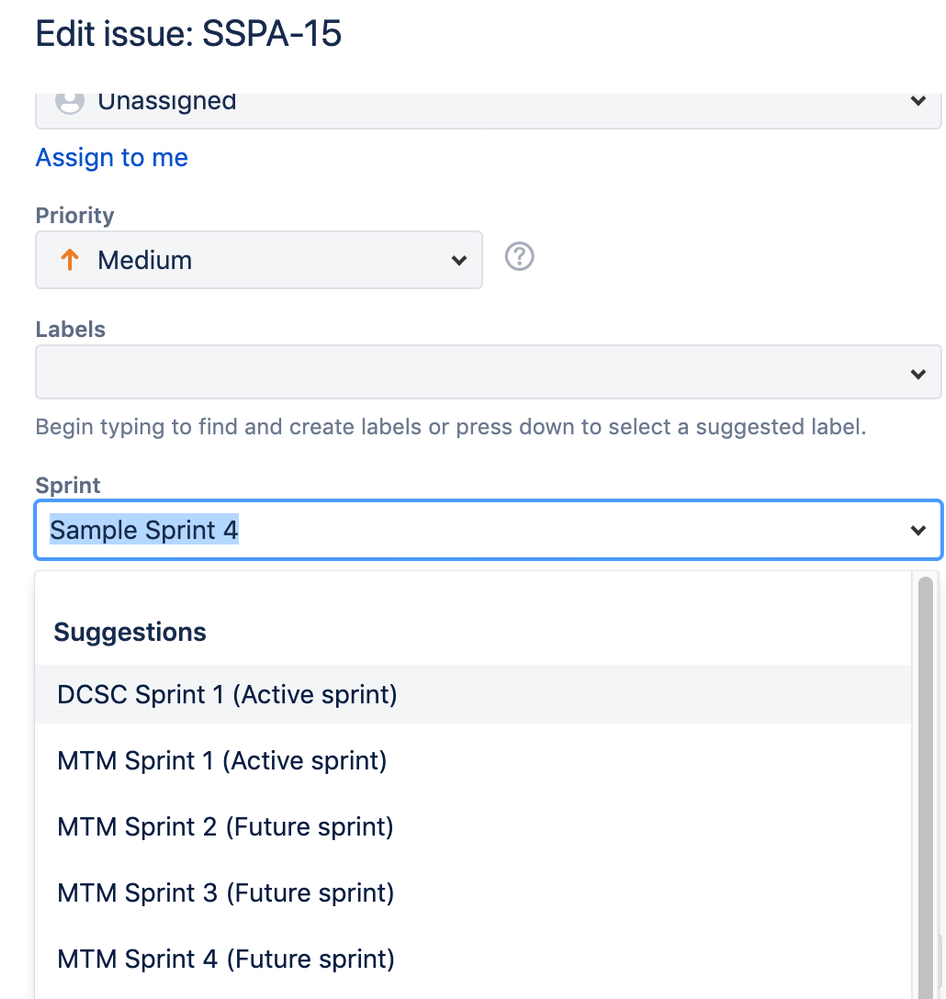Select DCSC Sprint 1 (Active sprint)
Screen dimensions: 946x999
227,694
